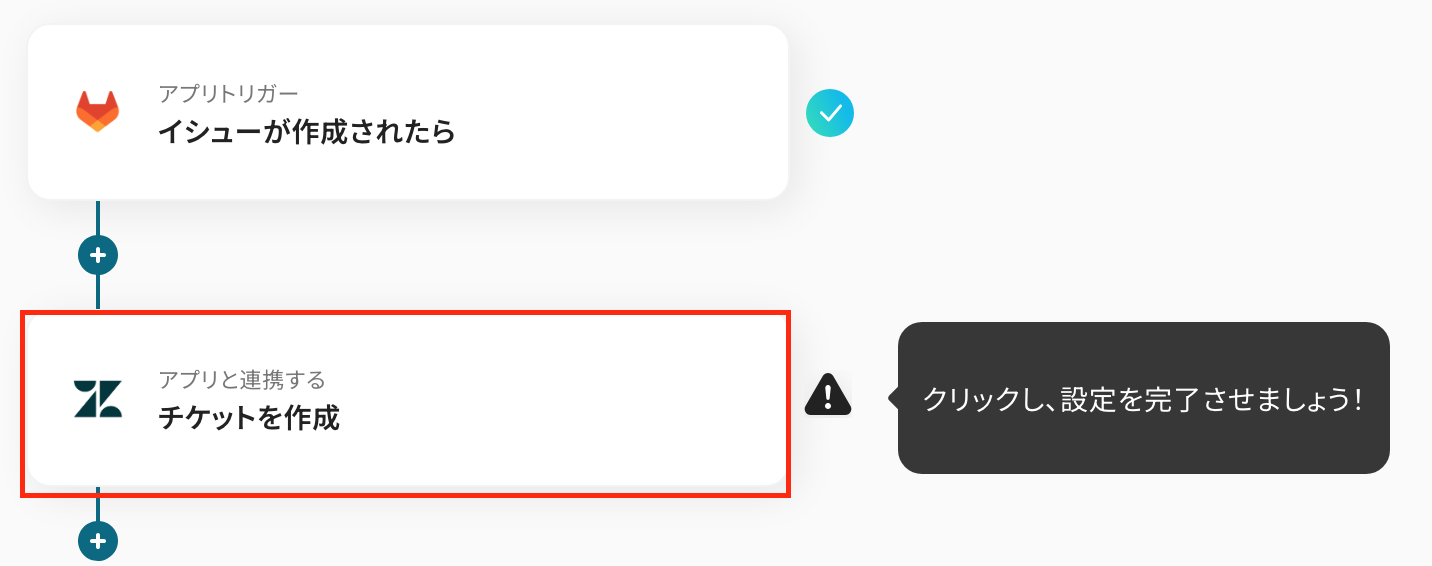Viewport: 1432px width, 566px height.
Task: Select the GitLab trigger card's blank area
Action: pyautogui.click(x=600, y=112)
